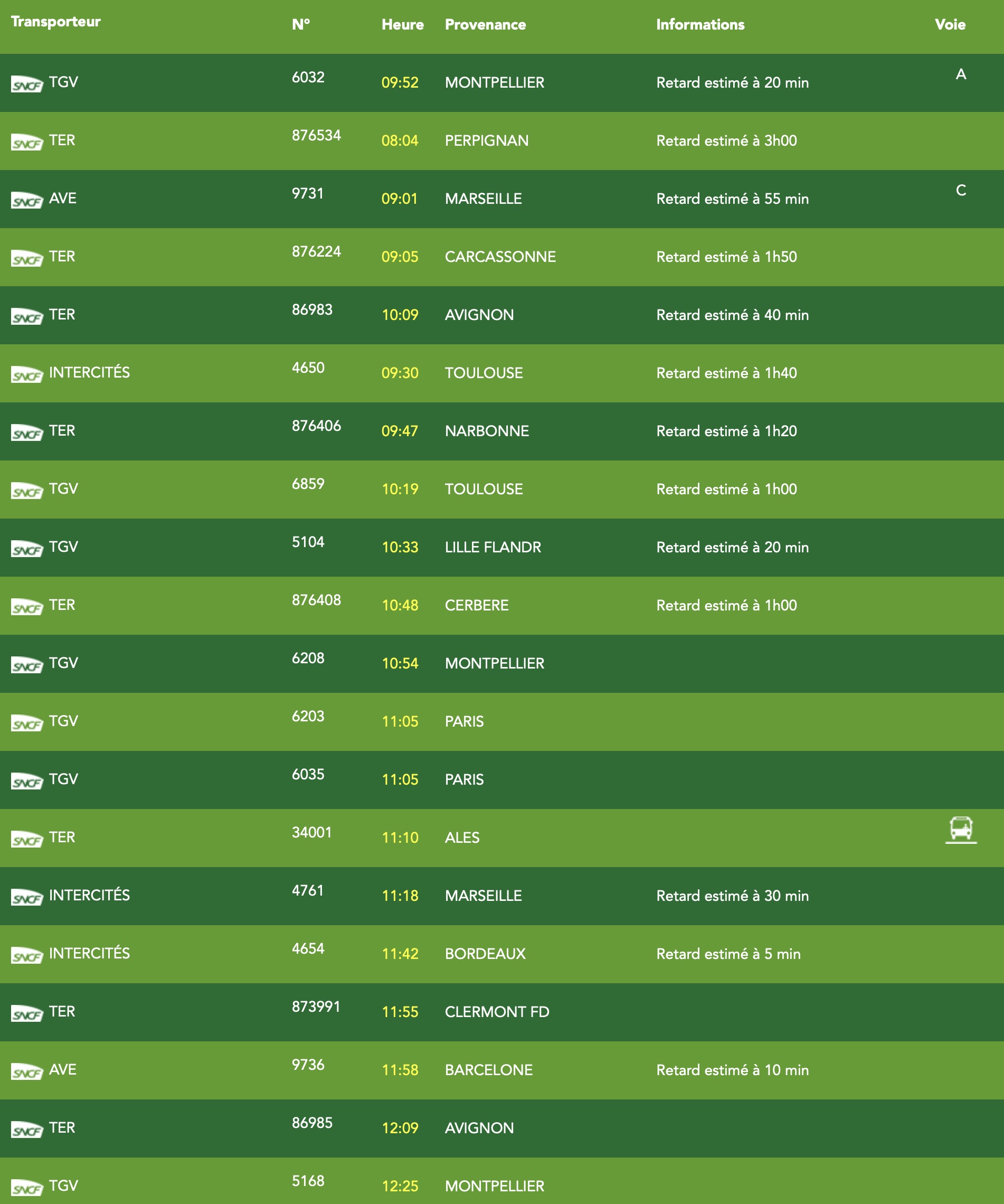Click 'Retard estimé à 40 min' info
1004x1204 pixels.
(x=732, y=315)
